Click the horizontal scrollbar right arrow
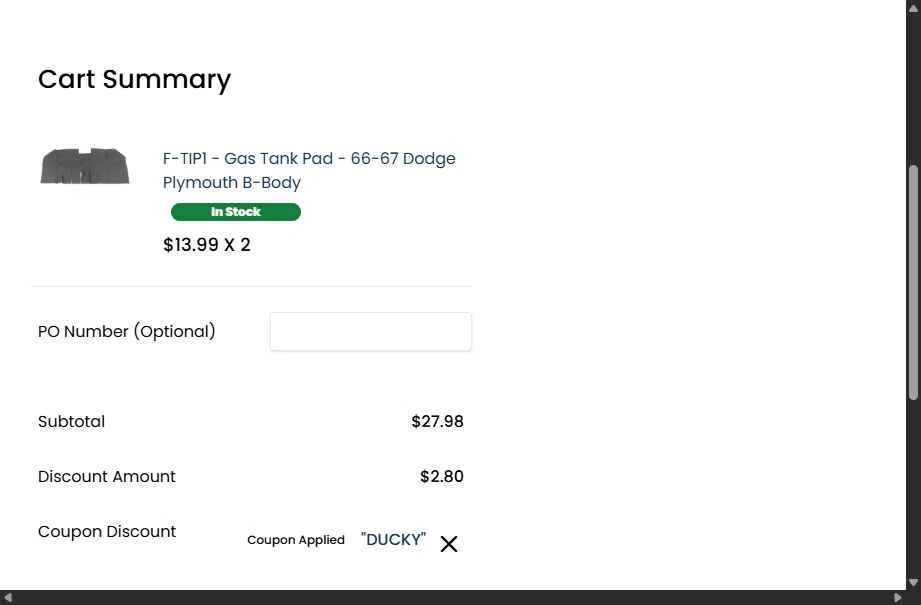 click(898, 597)
